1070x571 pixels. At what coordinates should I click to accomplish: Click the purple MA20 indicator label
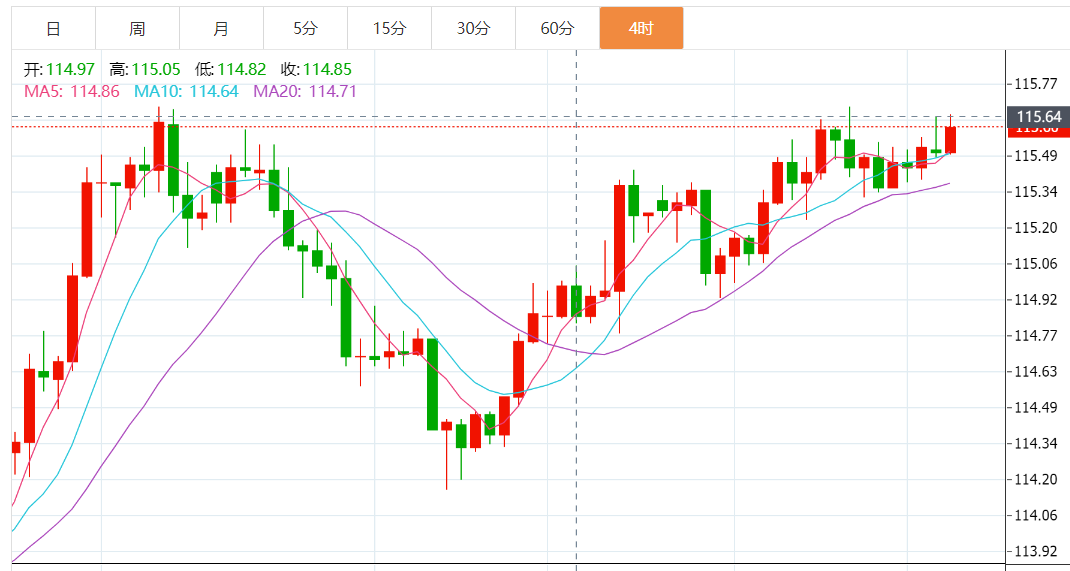pos(305,91)
